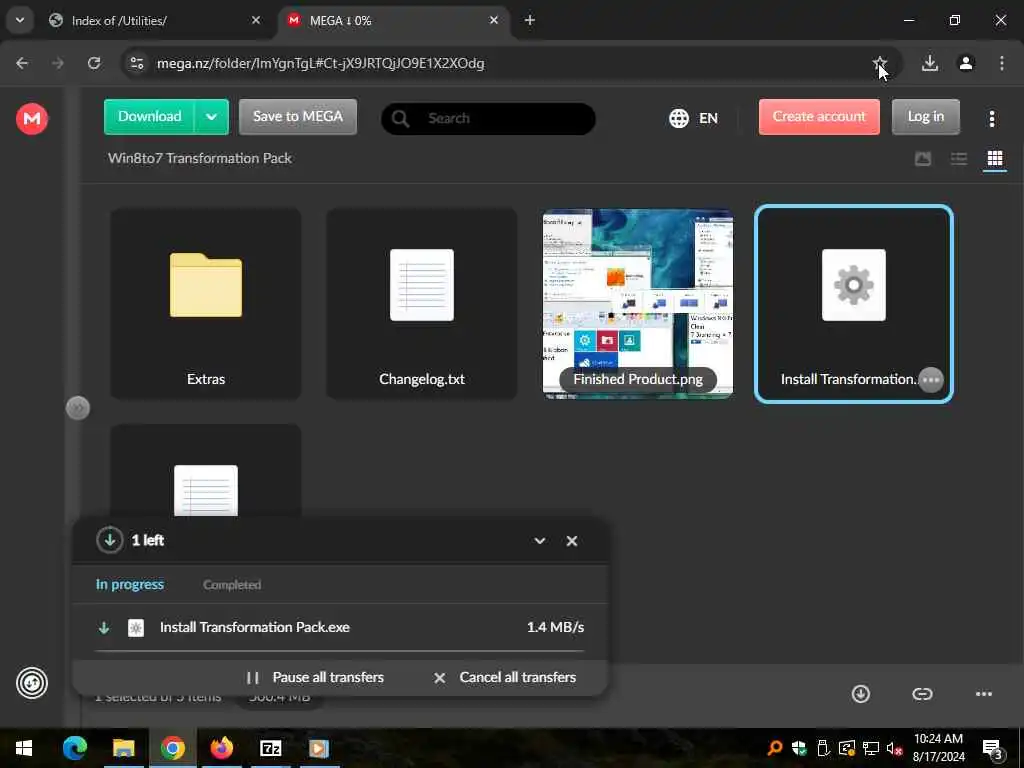Close the transfers panel
1024x768 pixels.
[x=571, y=541]
